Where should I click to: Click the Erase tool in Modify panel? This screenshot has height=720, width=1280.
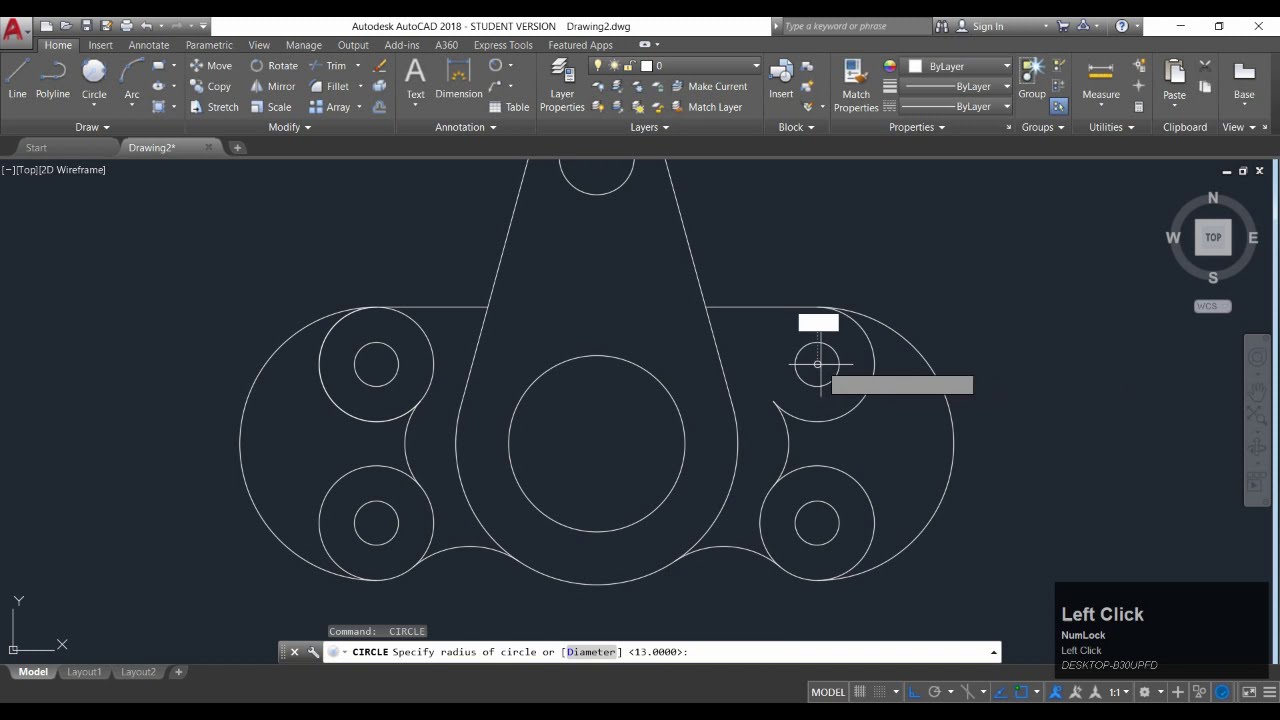[x=380, y=66]
